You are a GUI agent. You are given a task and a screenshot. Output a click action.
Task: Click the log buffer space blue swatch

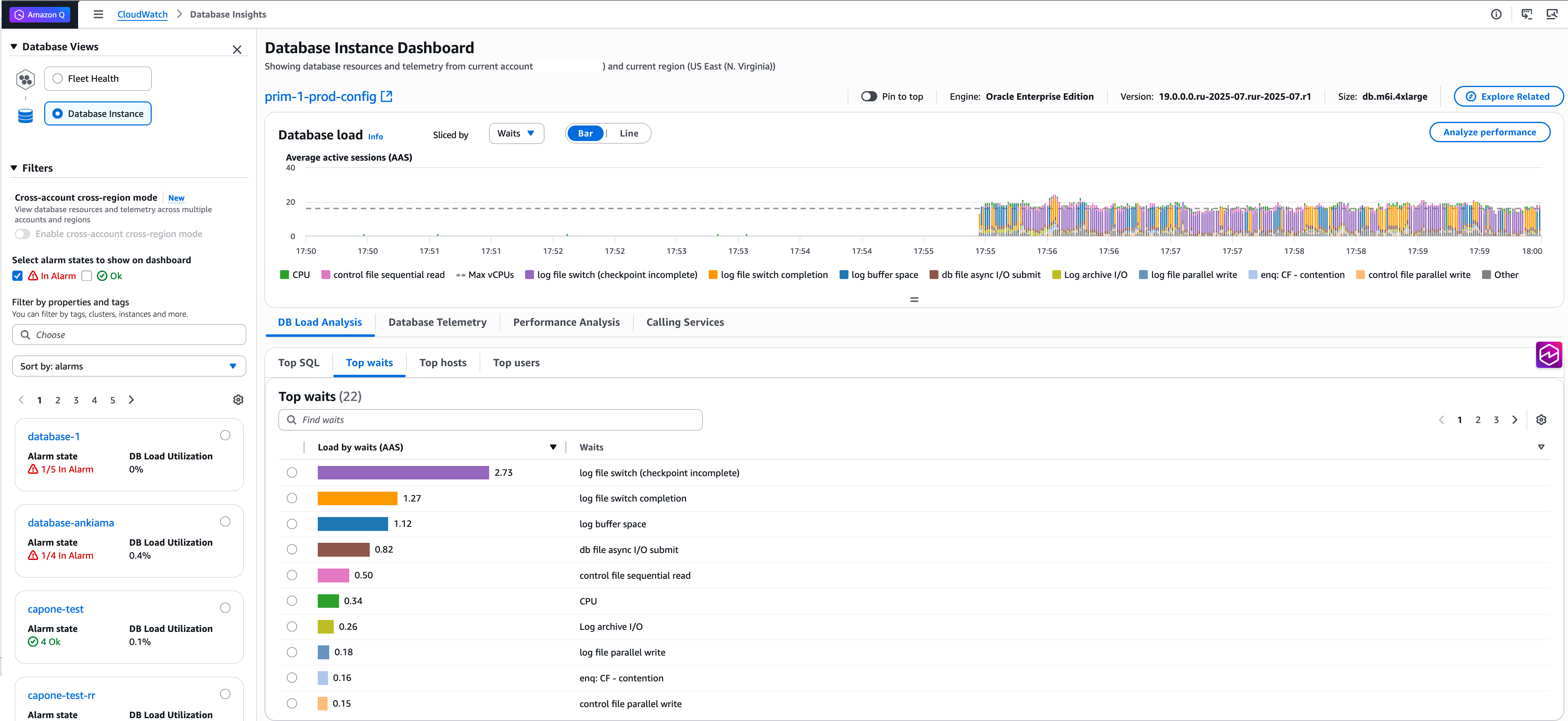(844, 275)
